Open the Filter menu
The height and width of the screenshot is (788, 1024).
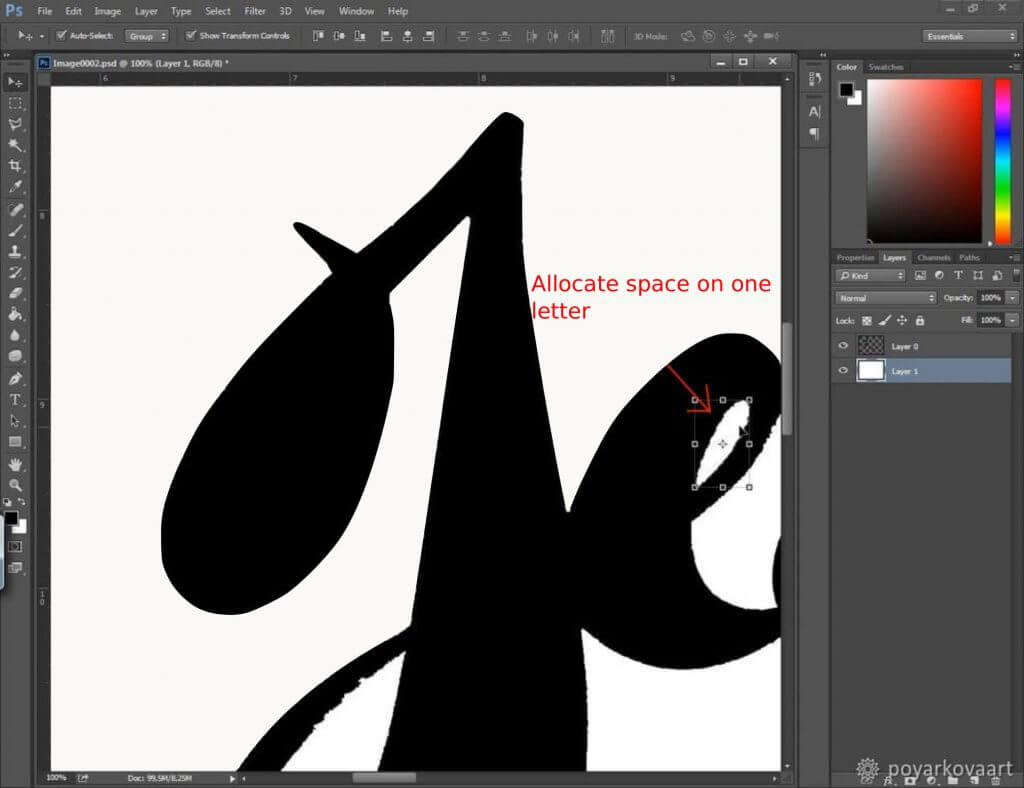255,11
